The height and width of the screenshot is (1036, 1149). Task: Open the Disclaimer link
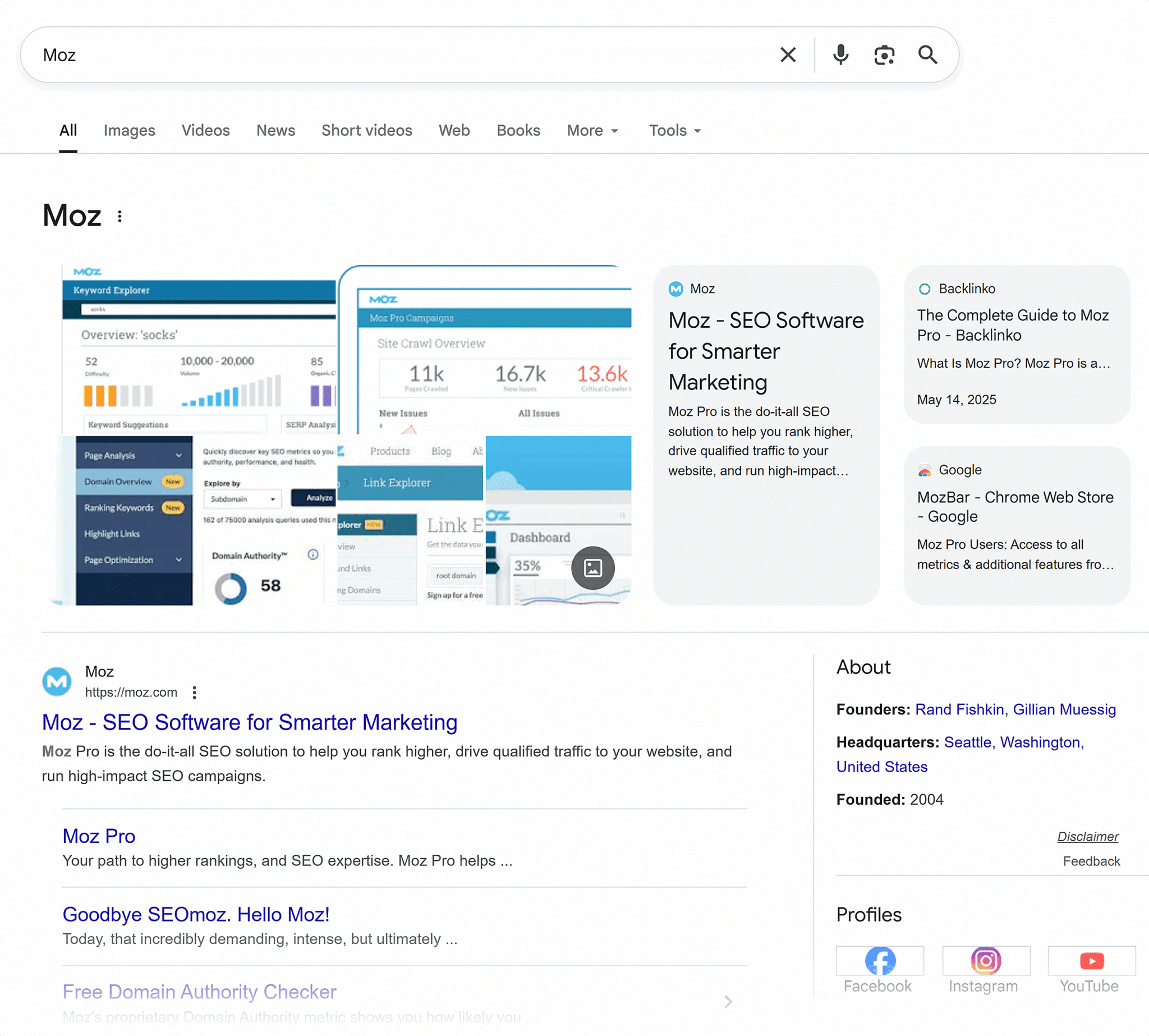[1087, 836]
